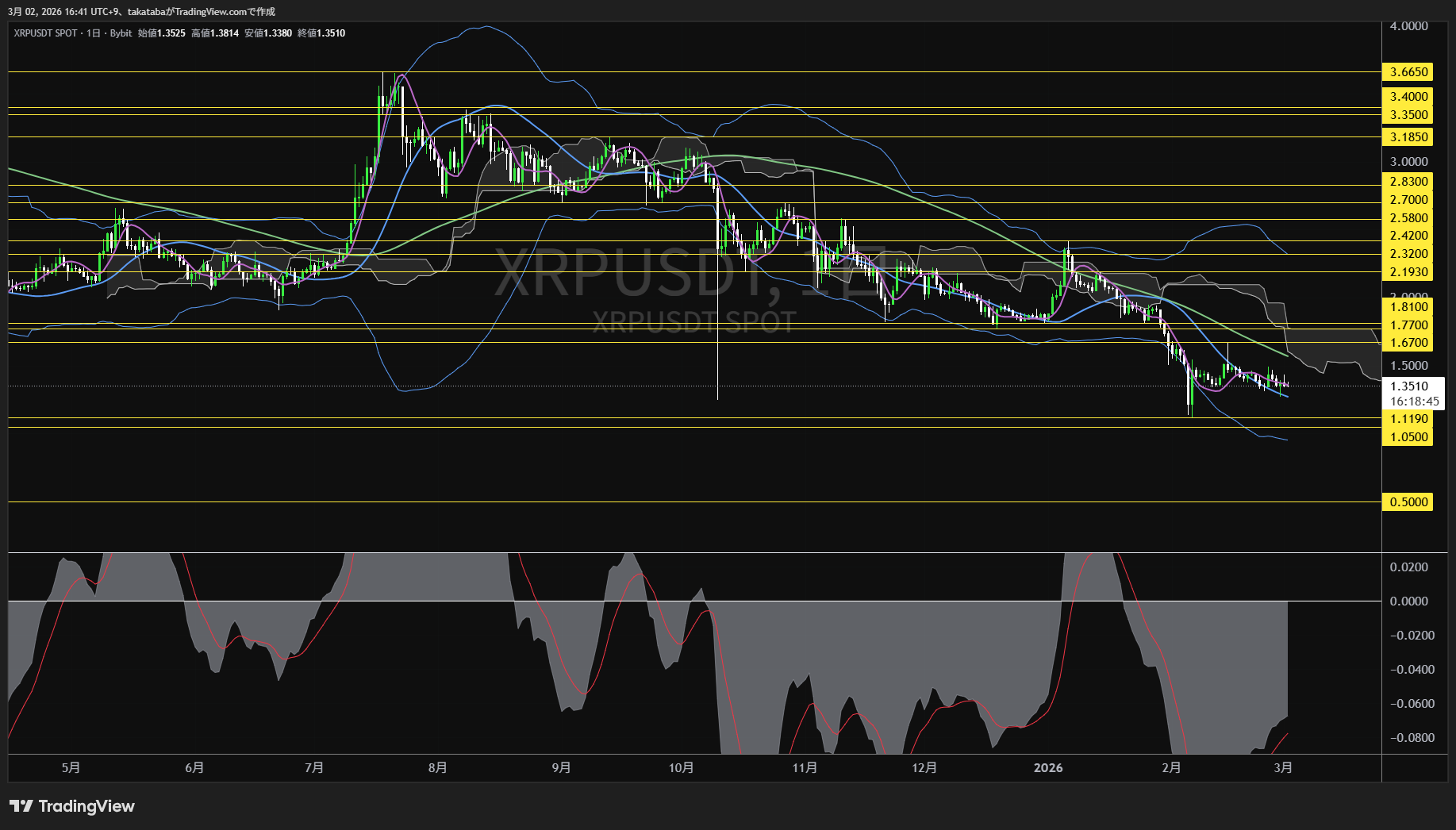Image resolution: width=1456 pixels, height=830 pixels.
Task: Click the 10月 time axis label
Action: [682, 767]
